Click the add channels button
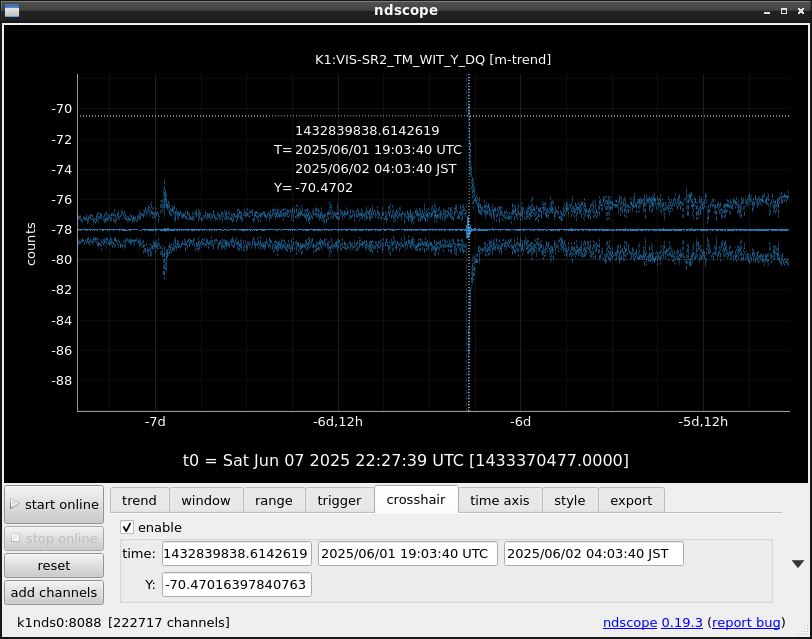Screen dimensions: 812x639 [x=54, y=592]
